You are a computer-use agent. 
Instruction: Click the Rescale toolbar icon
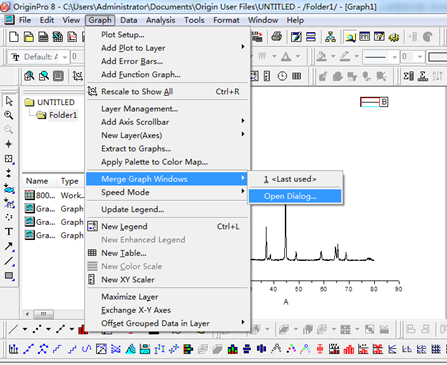tap(78, 76)
